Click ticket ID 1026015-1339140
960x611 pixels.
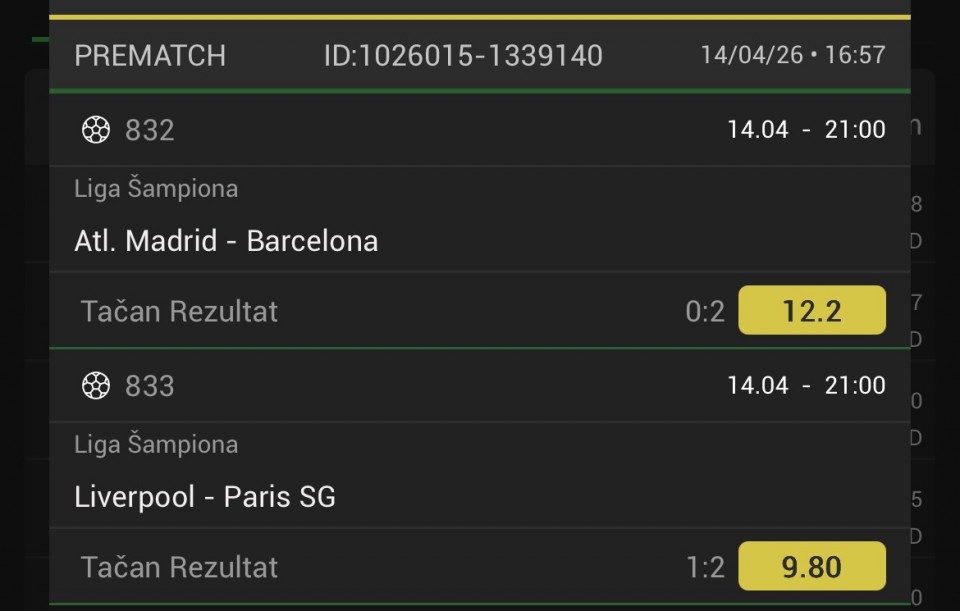[463, 56]
